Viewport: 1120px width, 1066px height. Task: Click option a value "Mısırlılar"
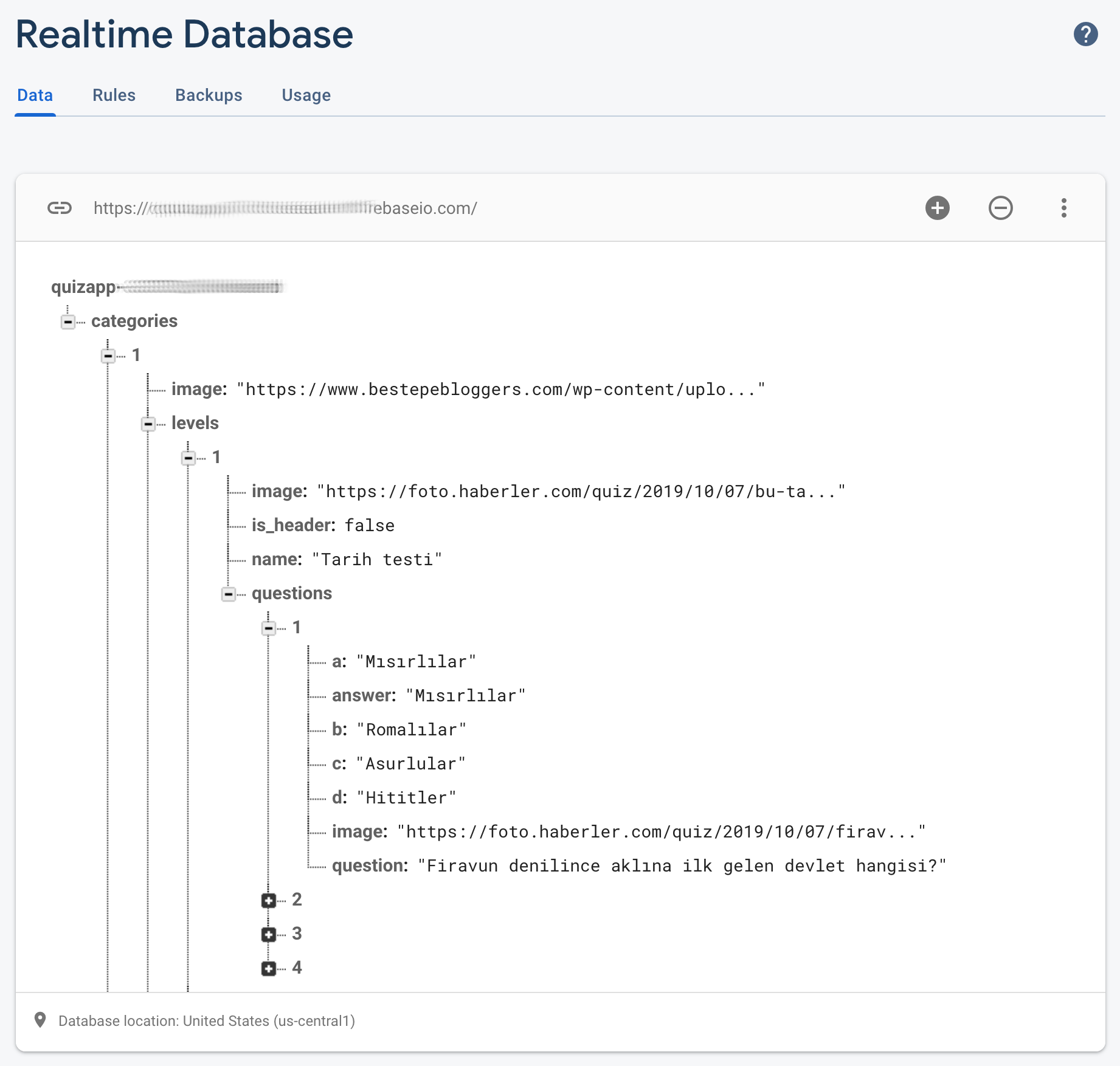(x=417, y=661)
